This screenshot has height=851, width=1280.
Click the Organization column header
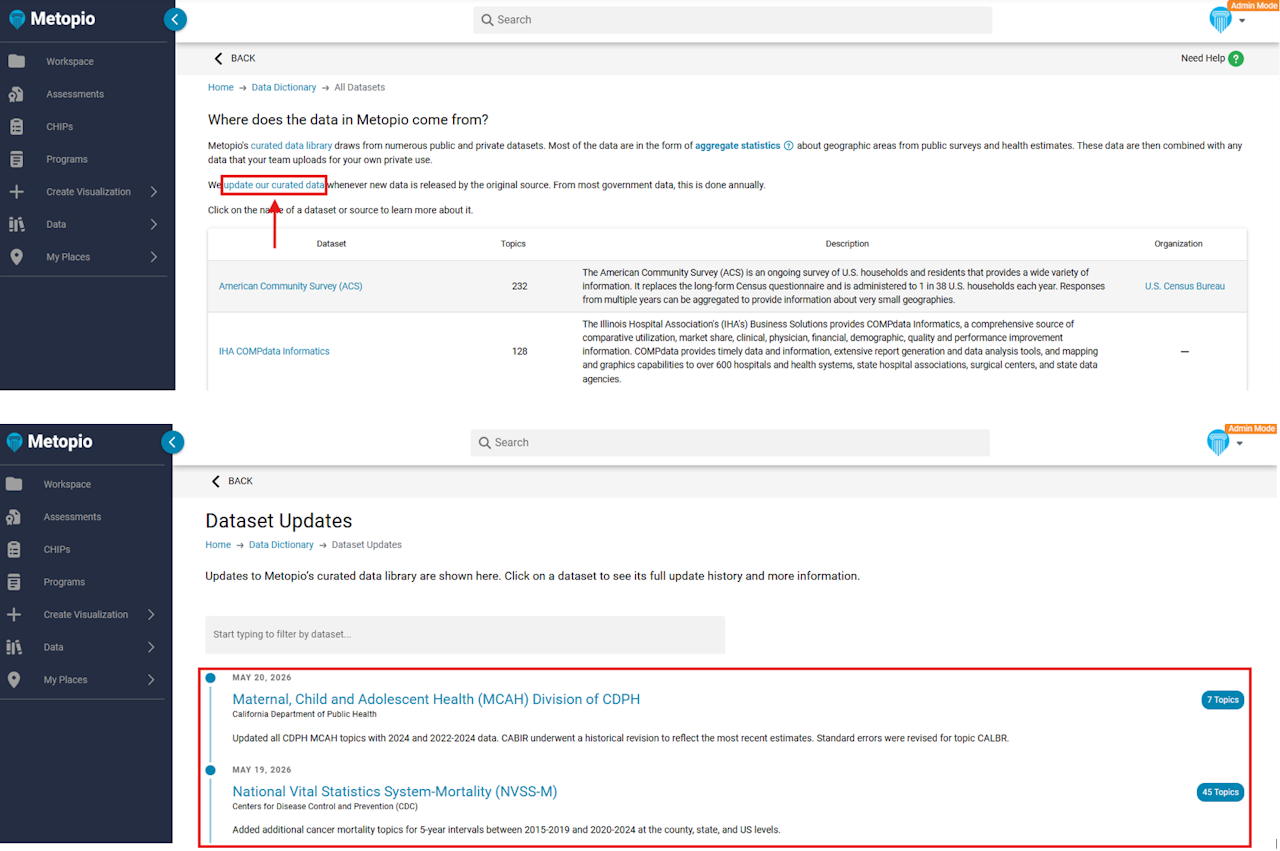[x=1178, y=244]
